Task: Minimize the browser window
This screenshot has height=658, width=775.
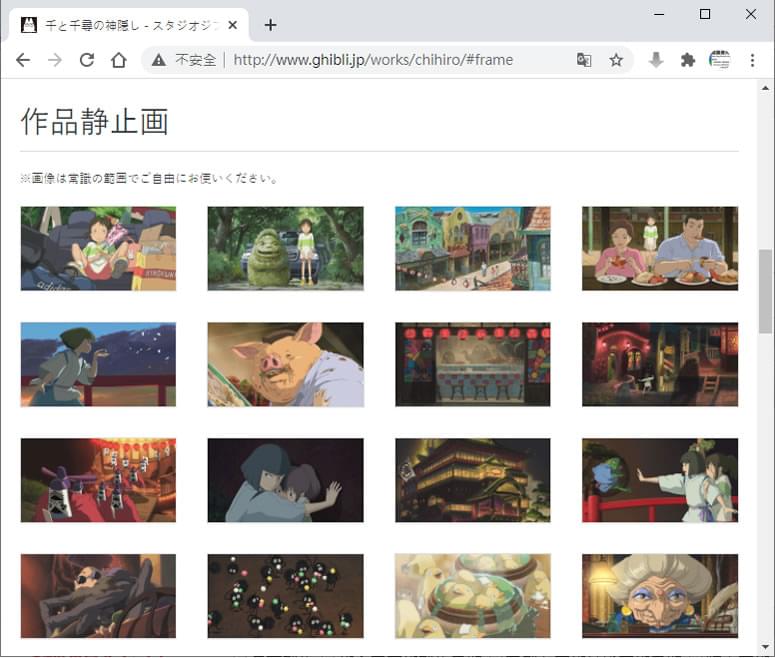Action: (659, 14)
